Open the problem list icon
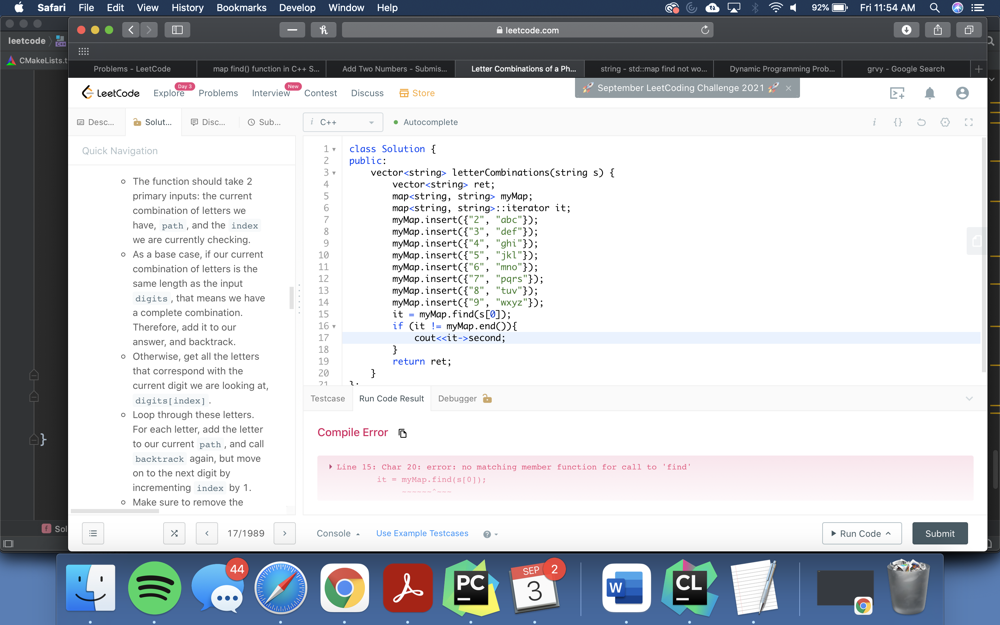The width and height of the screenshot is (1000, 625). 93,533
